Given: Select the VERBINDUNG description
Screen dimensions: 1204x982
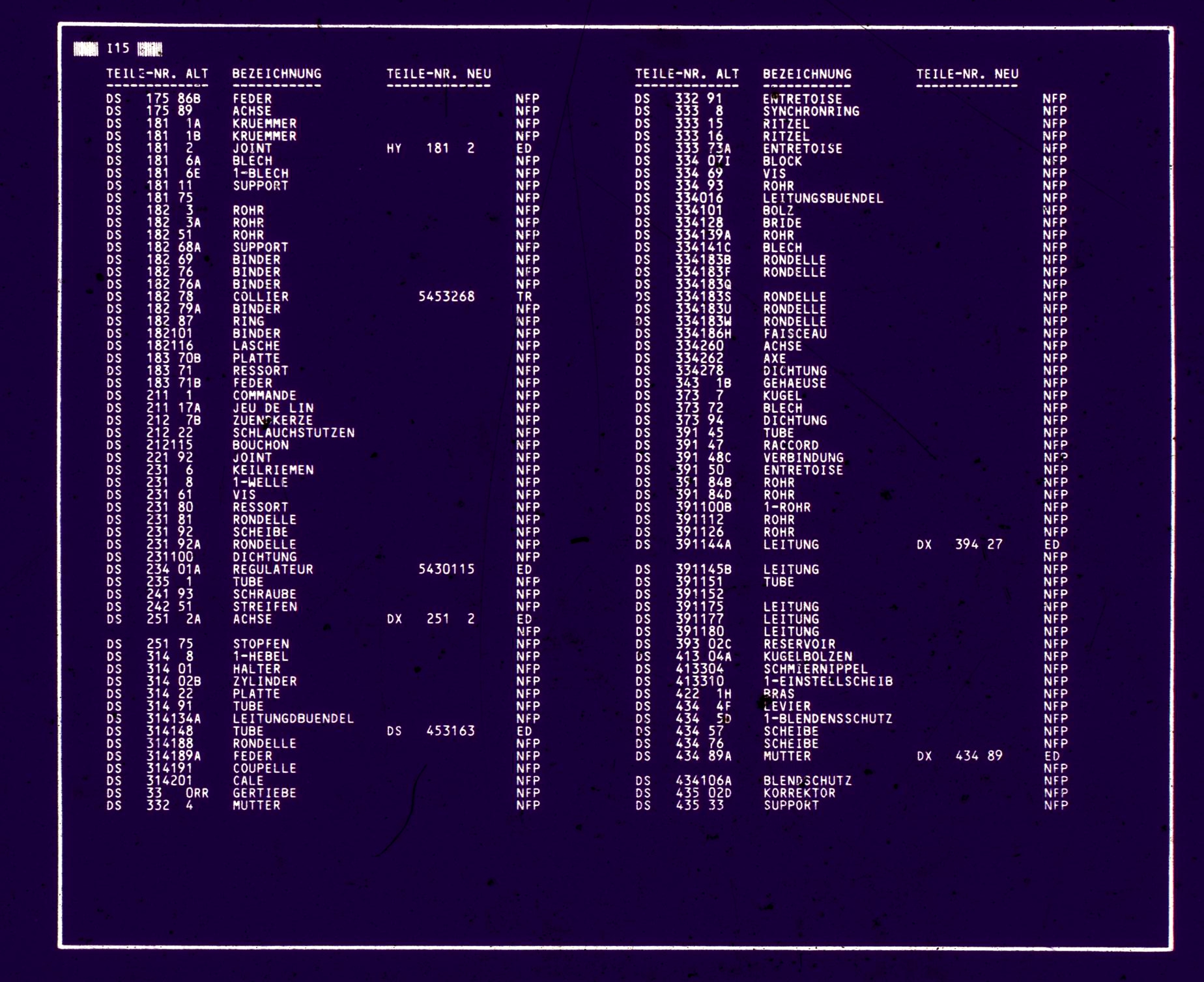Looking at the screenshot, I should tap(803, 457).
